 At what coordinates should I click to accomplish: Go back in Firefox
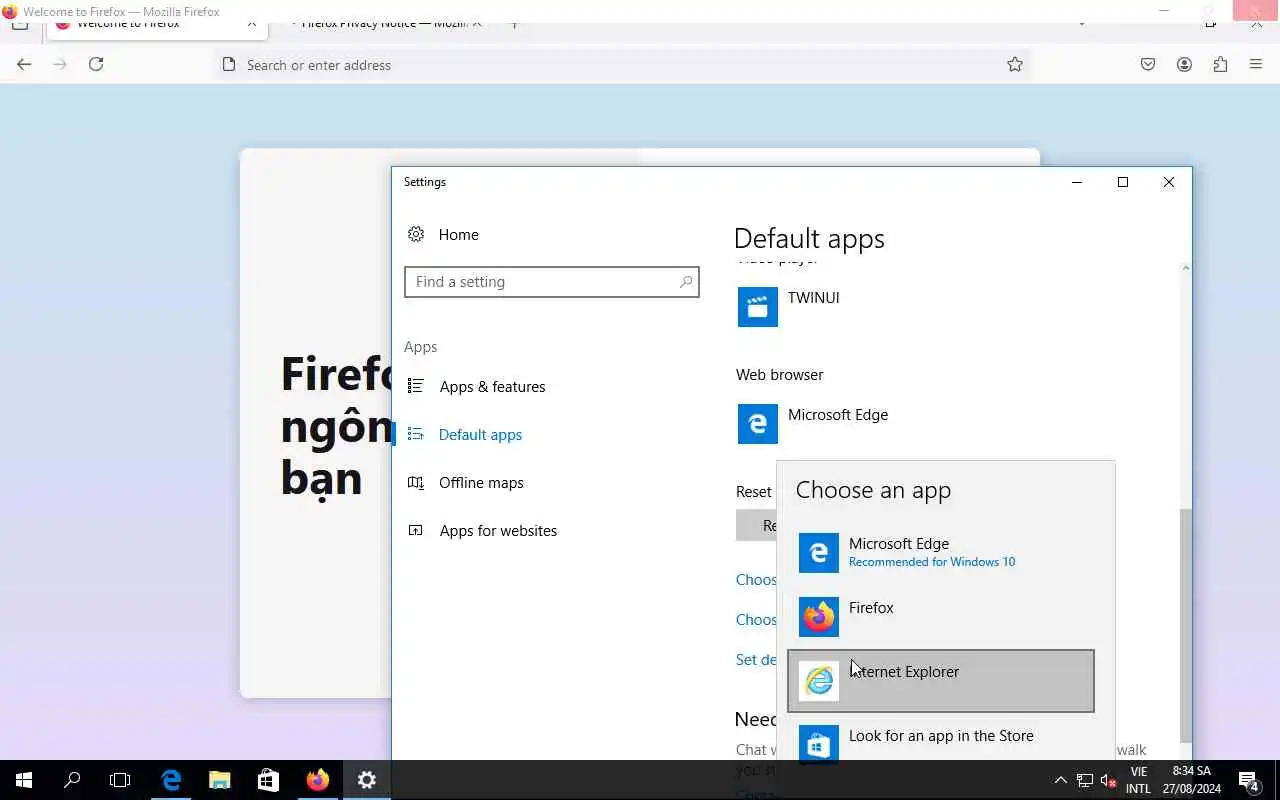click(24, 64)
